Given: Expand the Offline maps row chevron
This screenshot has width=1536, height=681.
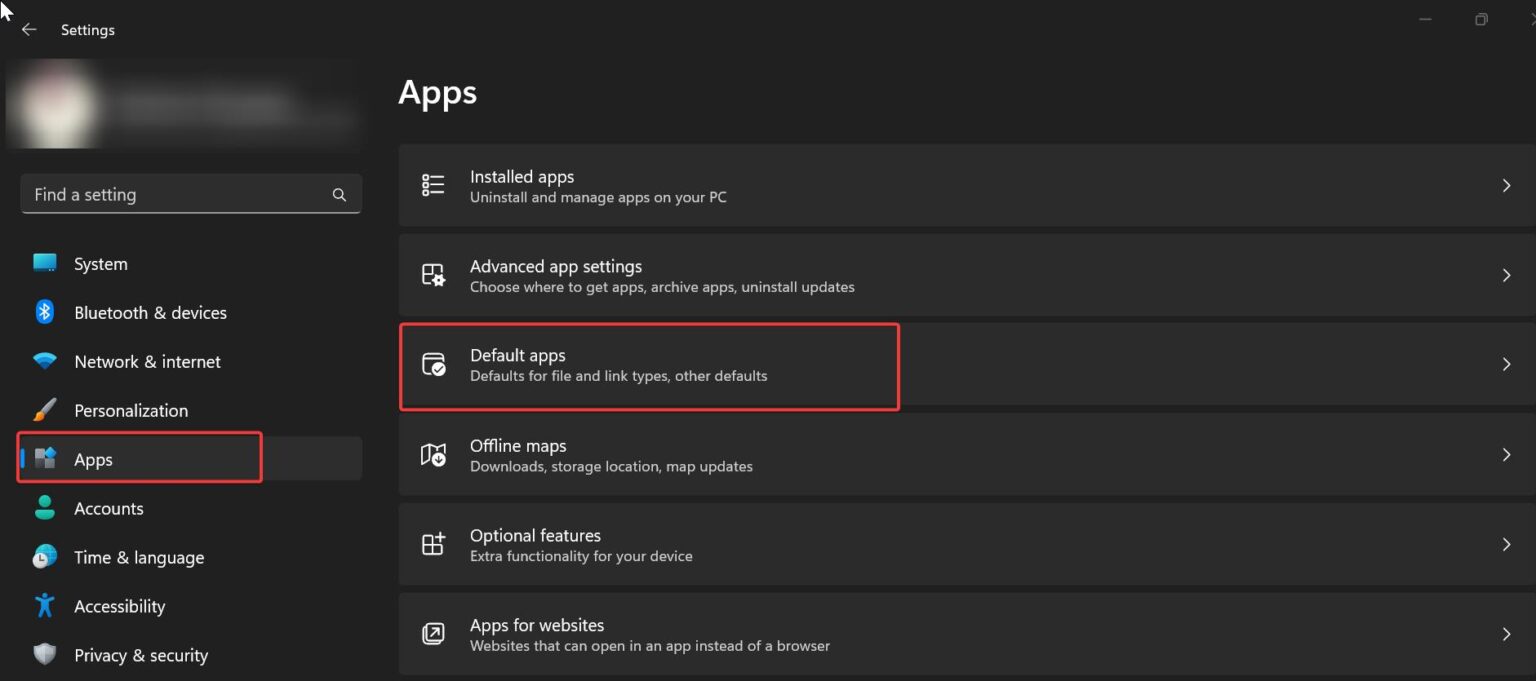Looking at the screenshot, I should click(x=1506, y=455).
